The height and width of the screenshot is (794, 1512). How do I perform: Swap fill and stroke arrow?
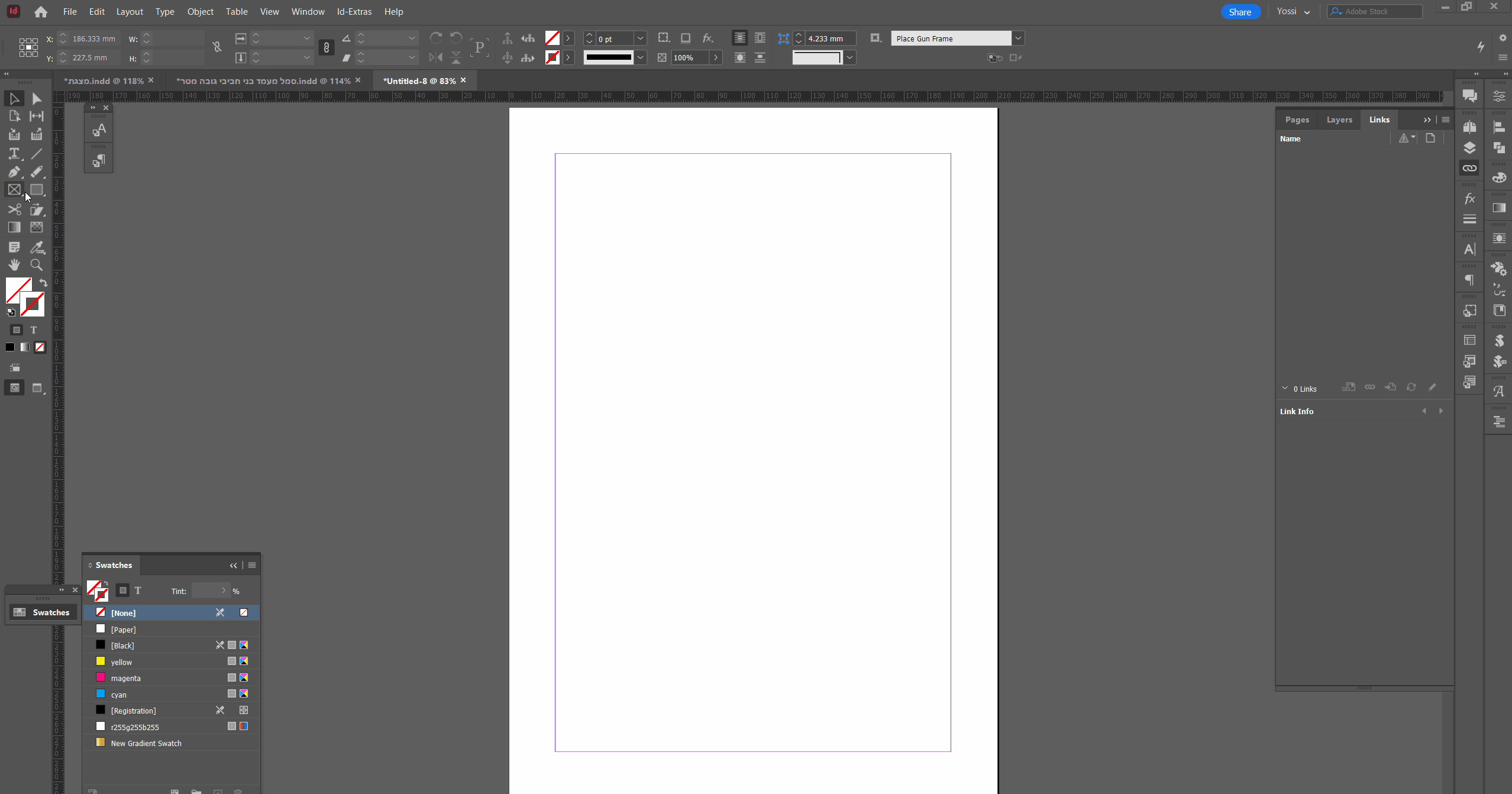point(43,283)
